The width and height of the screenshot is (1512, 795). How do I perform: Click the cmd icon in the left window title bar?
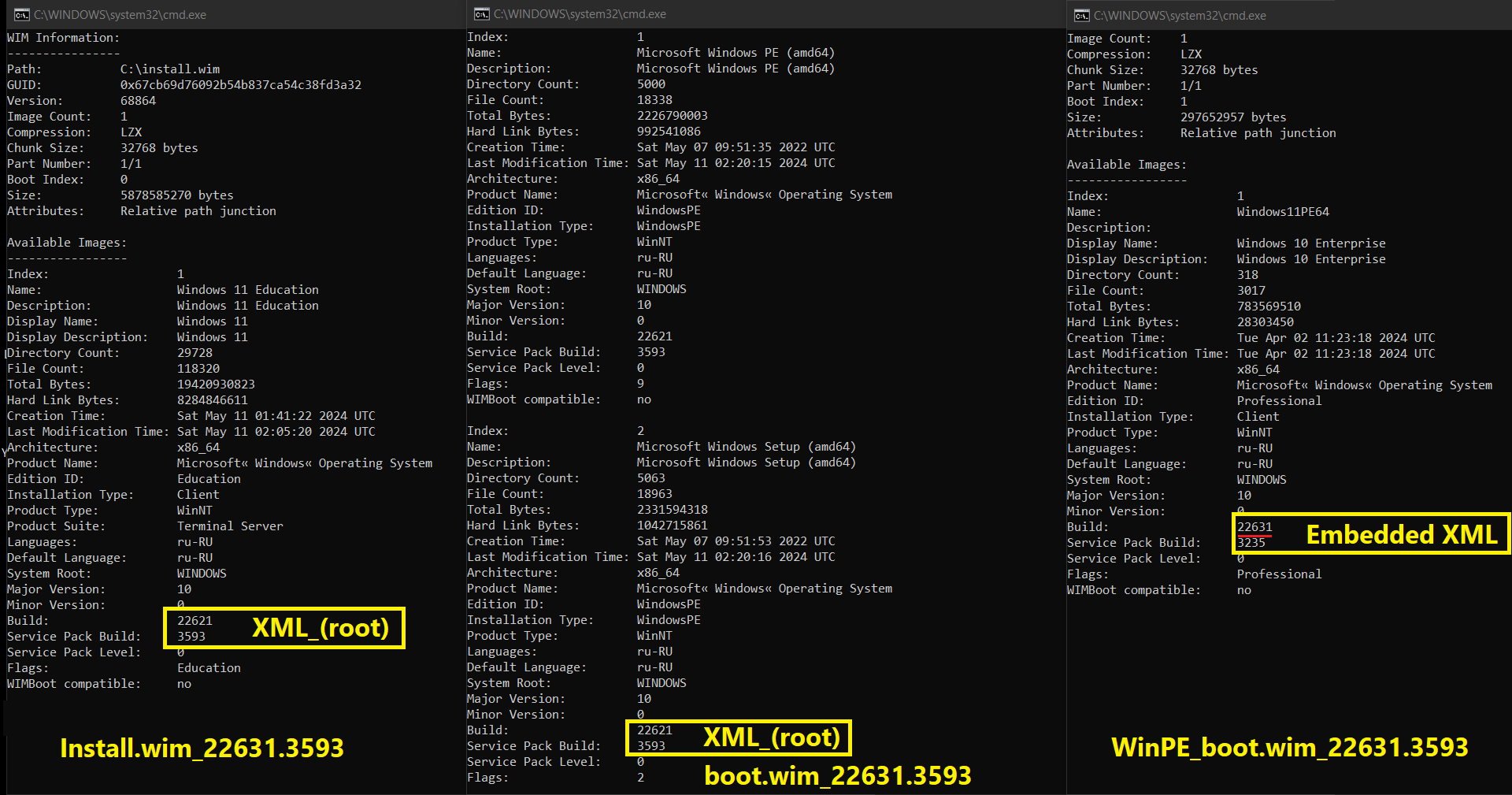22,15
